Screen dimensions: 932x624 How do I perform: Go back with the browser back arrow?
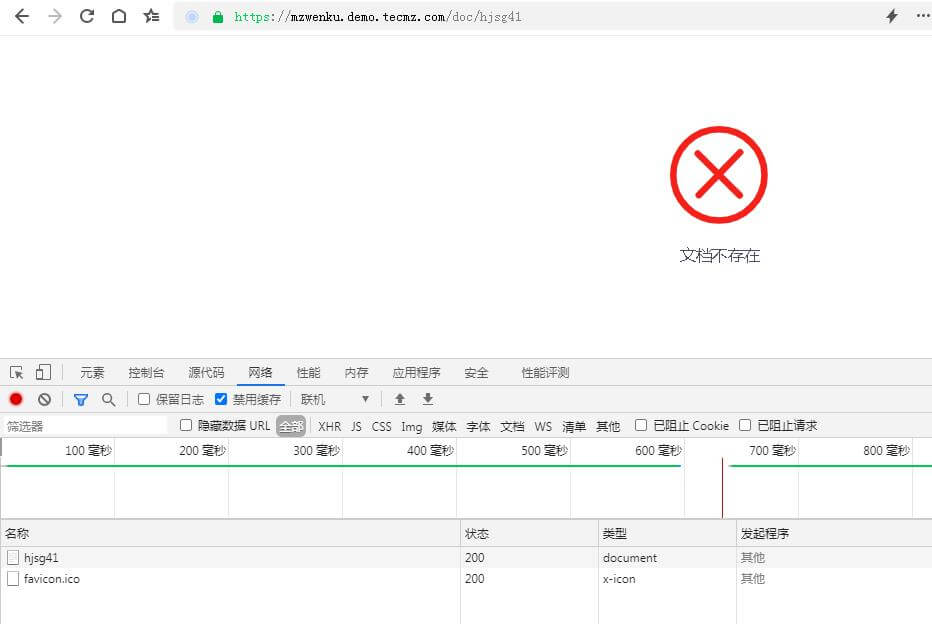tap(22, 16)
